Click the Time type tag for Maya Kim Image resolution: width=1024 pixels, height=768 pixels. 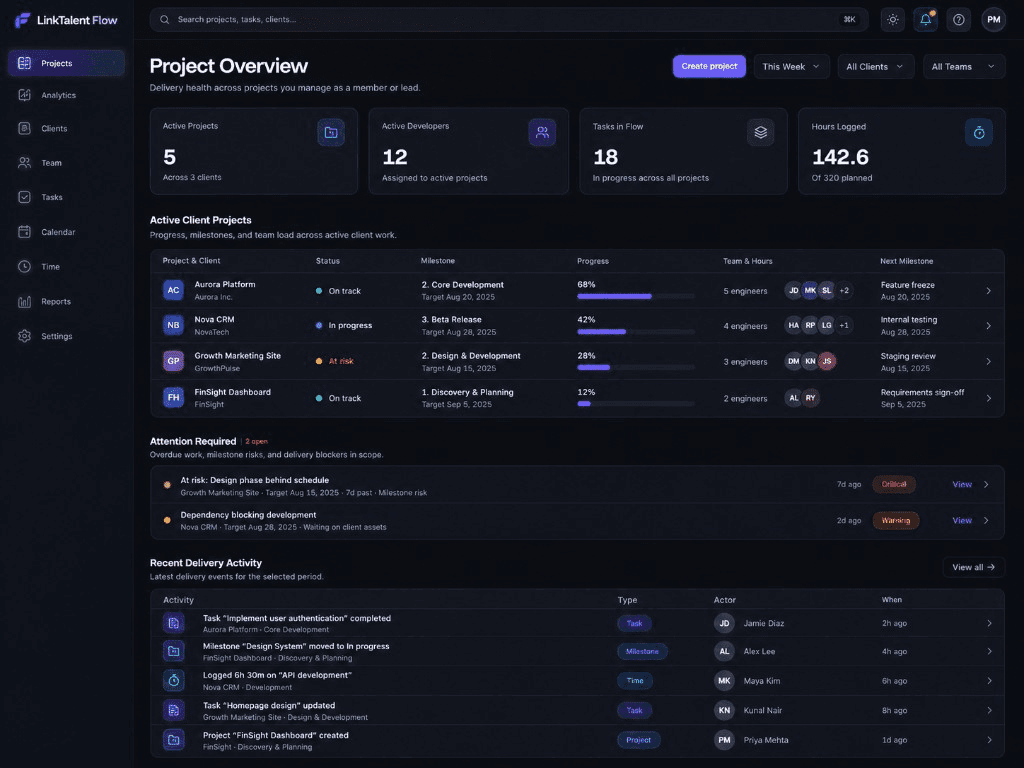[635, 680]
